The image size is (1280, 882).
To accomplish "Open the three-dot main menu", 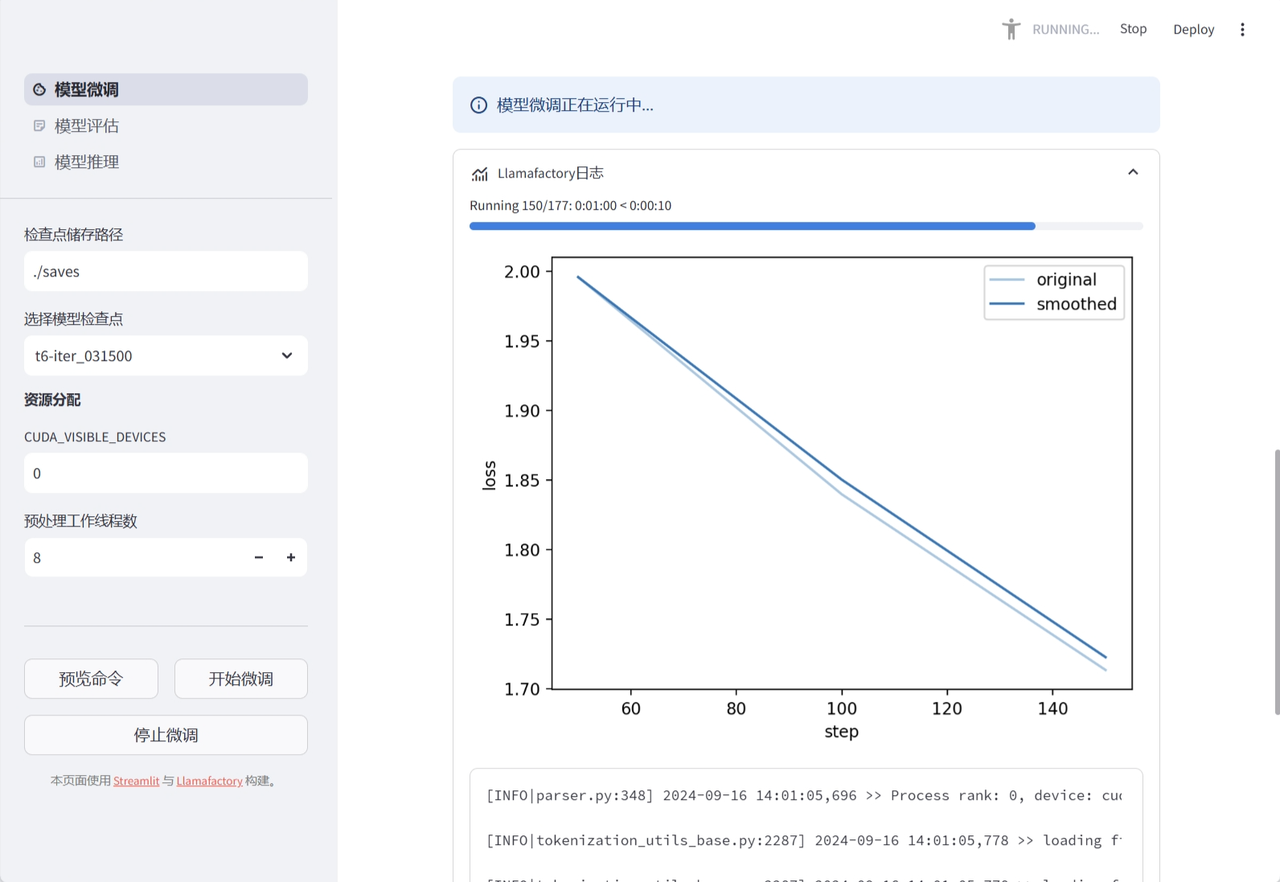I will pos(1242,29).
